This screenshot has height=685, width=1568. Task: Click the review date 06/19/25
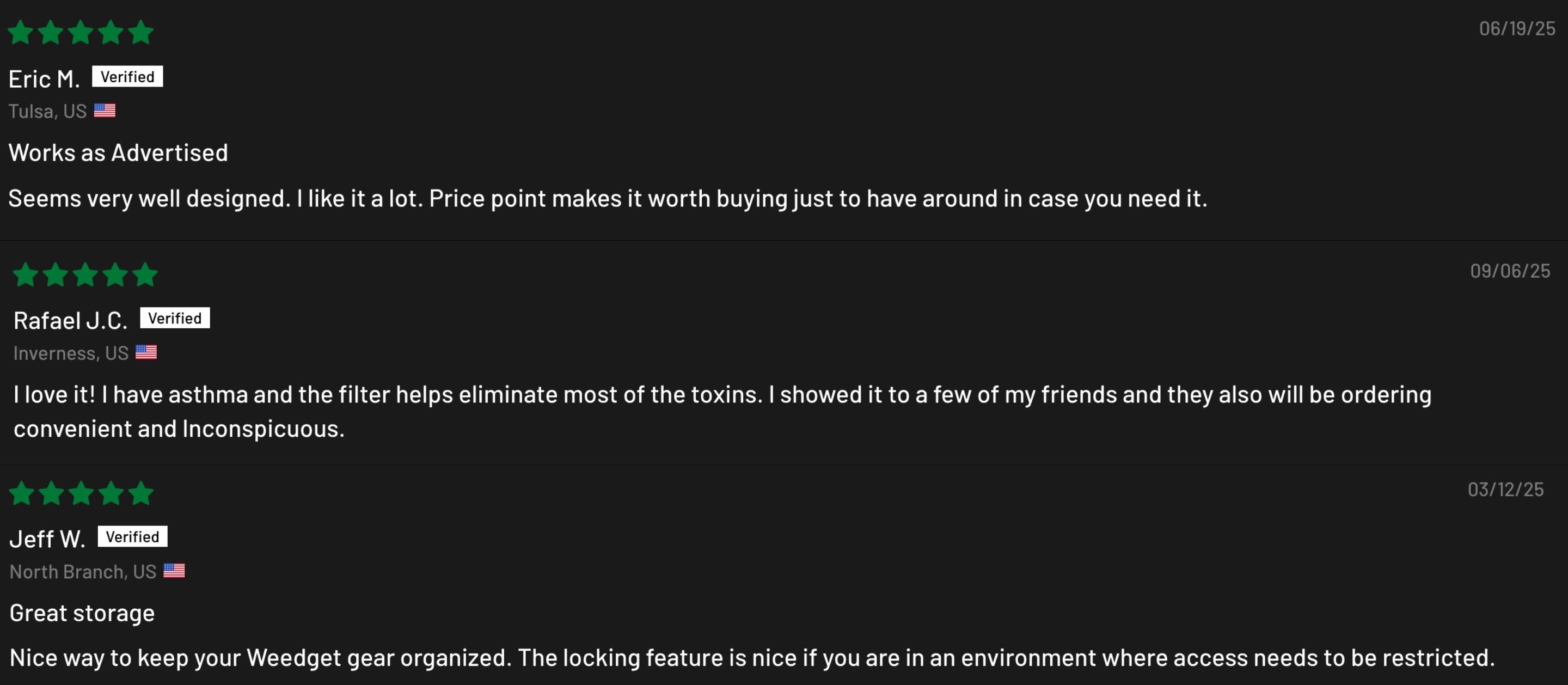[x=1517, y=29]
